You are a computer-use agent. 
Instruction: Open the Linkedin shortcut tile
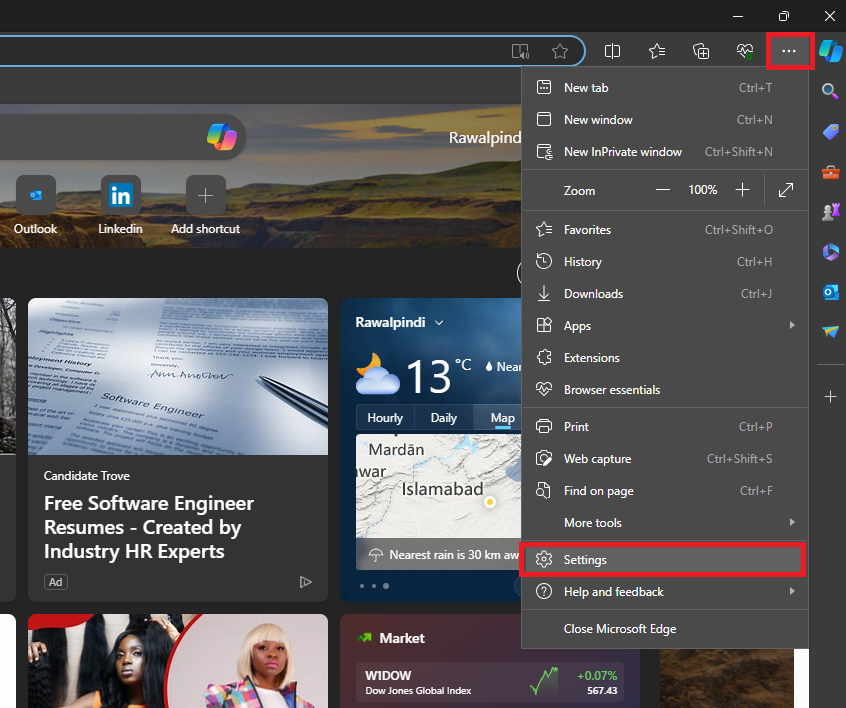(x=120, y=195)
